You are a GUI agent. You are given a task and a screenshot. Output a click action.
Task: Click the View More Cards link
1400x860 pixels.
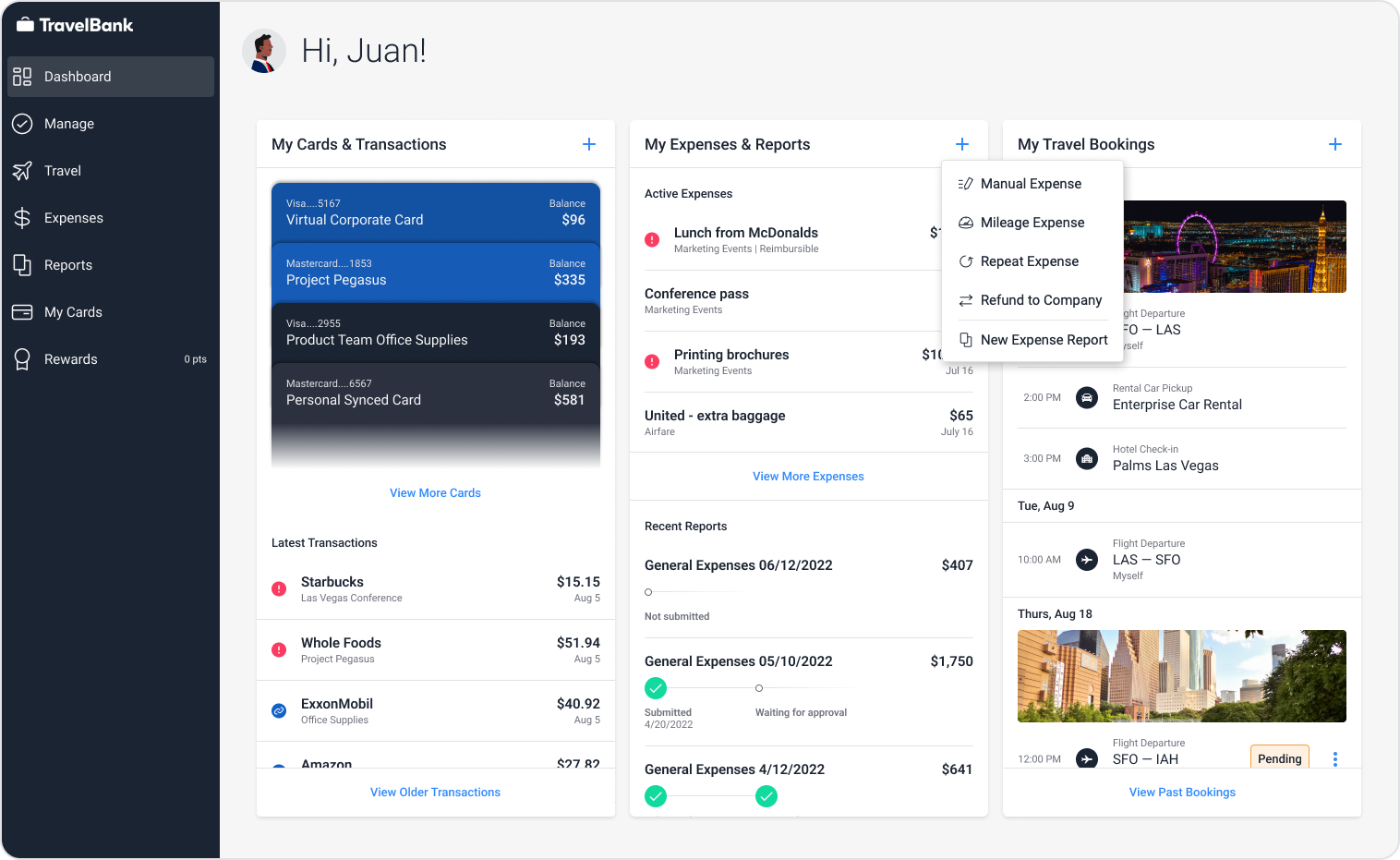(x=435, y=492)
